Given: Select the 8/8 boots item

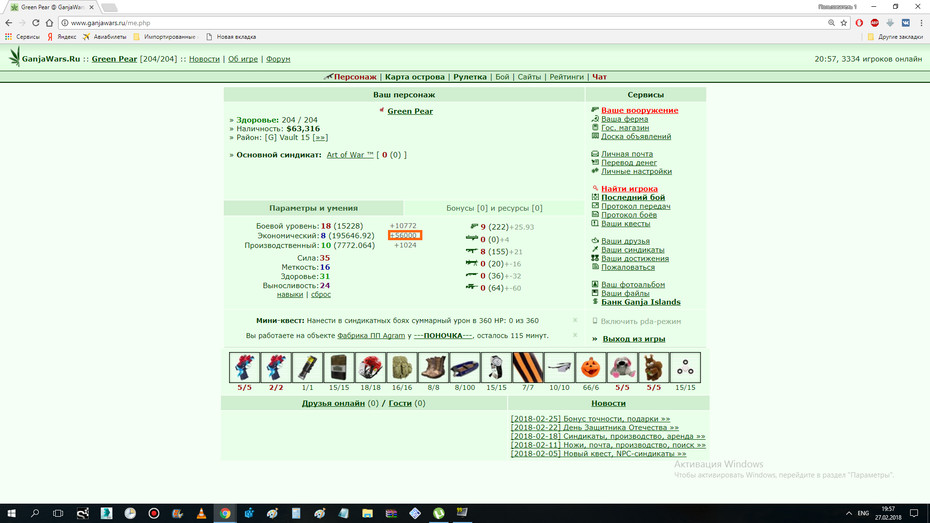Looking at the screenshot, I should 433,367.
